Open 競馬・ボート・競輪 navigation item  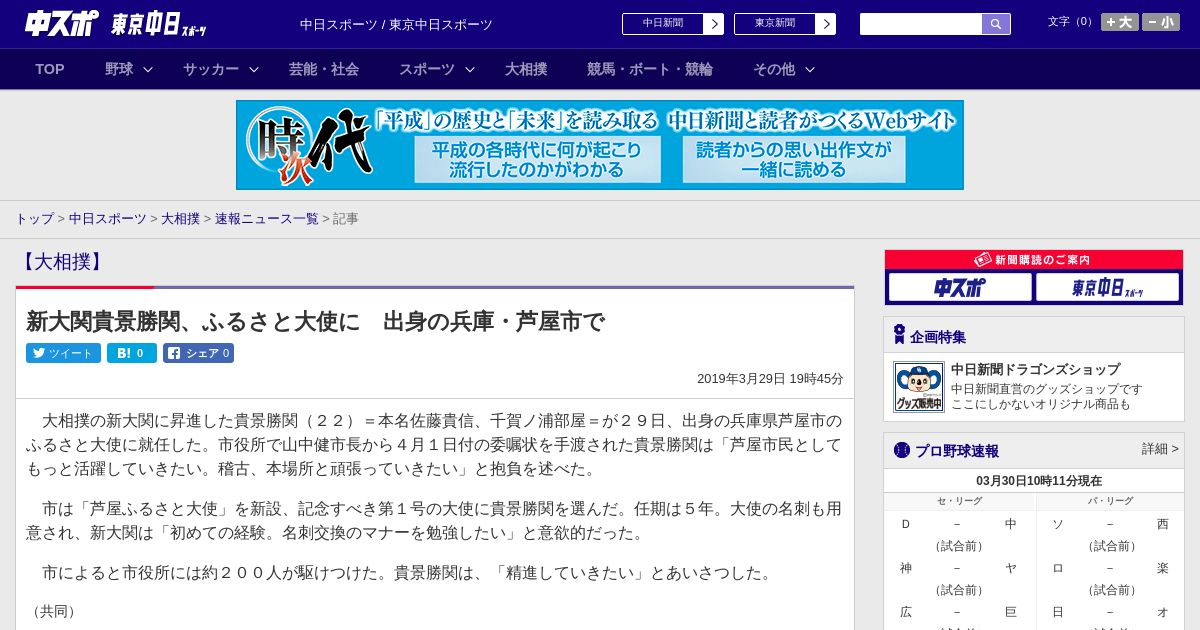(650, 69)
